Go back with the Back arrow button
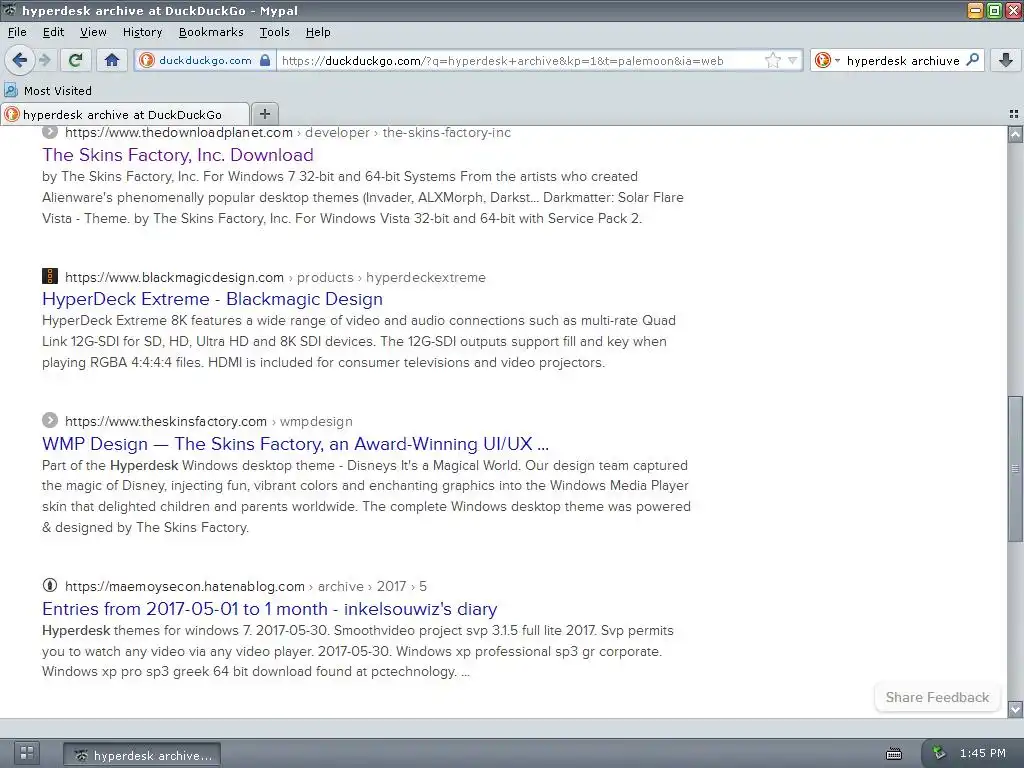 click(20, 60)
